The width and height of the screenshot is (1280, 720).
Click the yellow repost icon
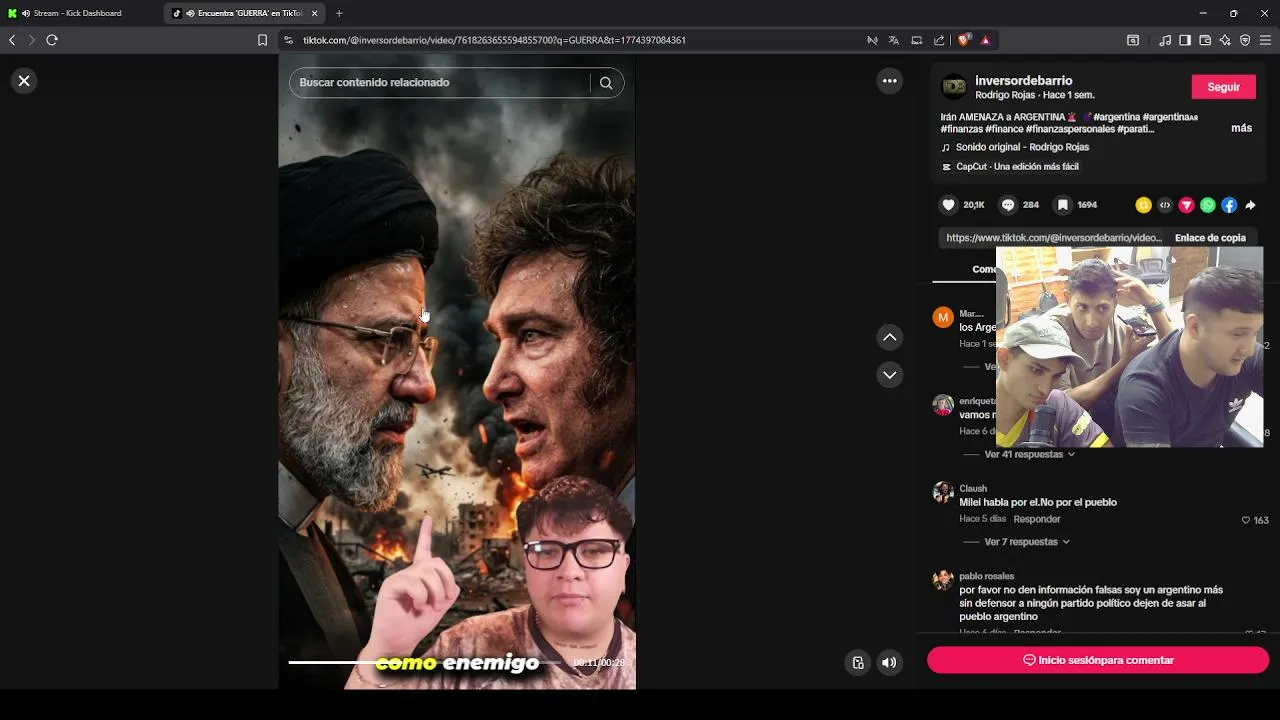click(x=1143, y=205)
